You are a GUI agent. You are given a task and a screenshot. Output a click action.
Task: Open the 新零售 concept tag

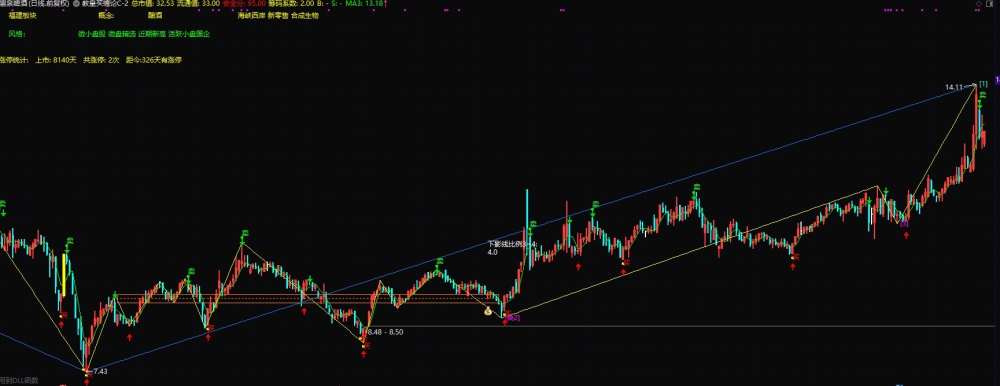tap(277, 15)
